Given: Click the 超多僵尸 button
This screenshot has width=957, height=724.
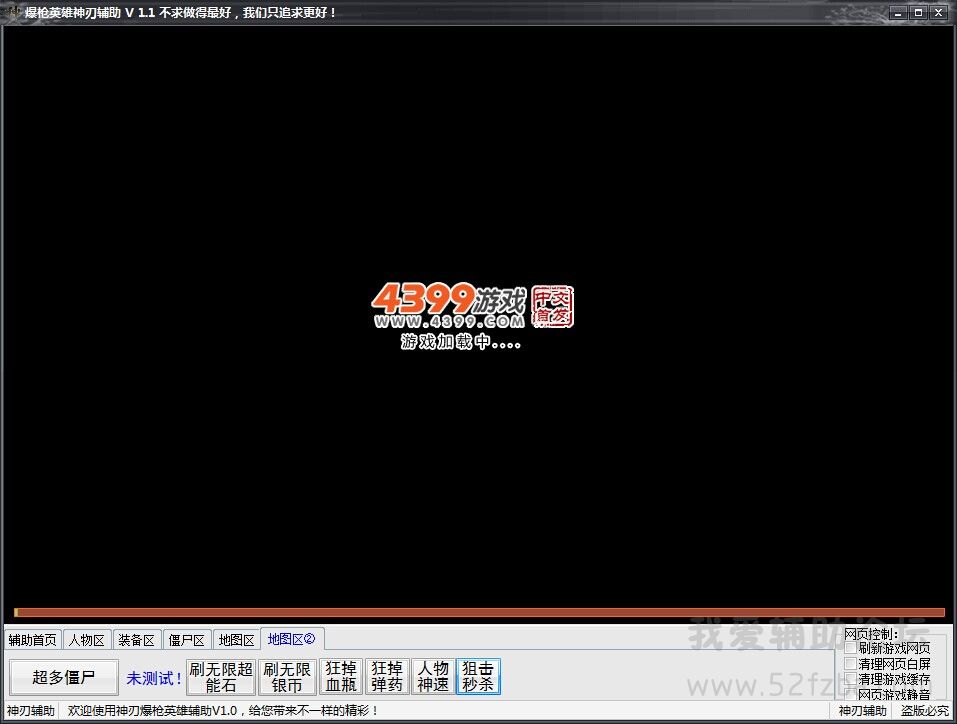Looking at the screenshot, I should [63, 677].
